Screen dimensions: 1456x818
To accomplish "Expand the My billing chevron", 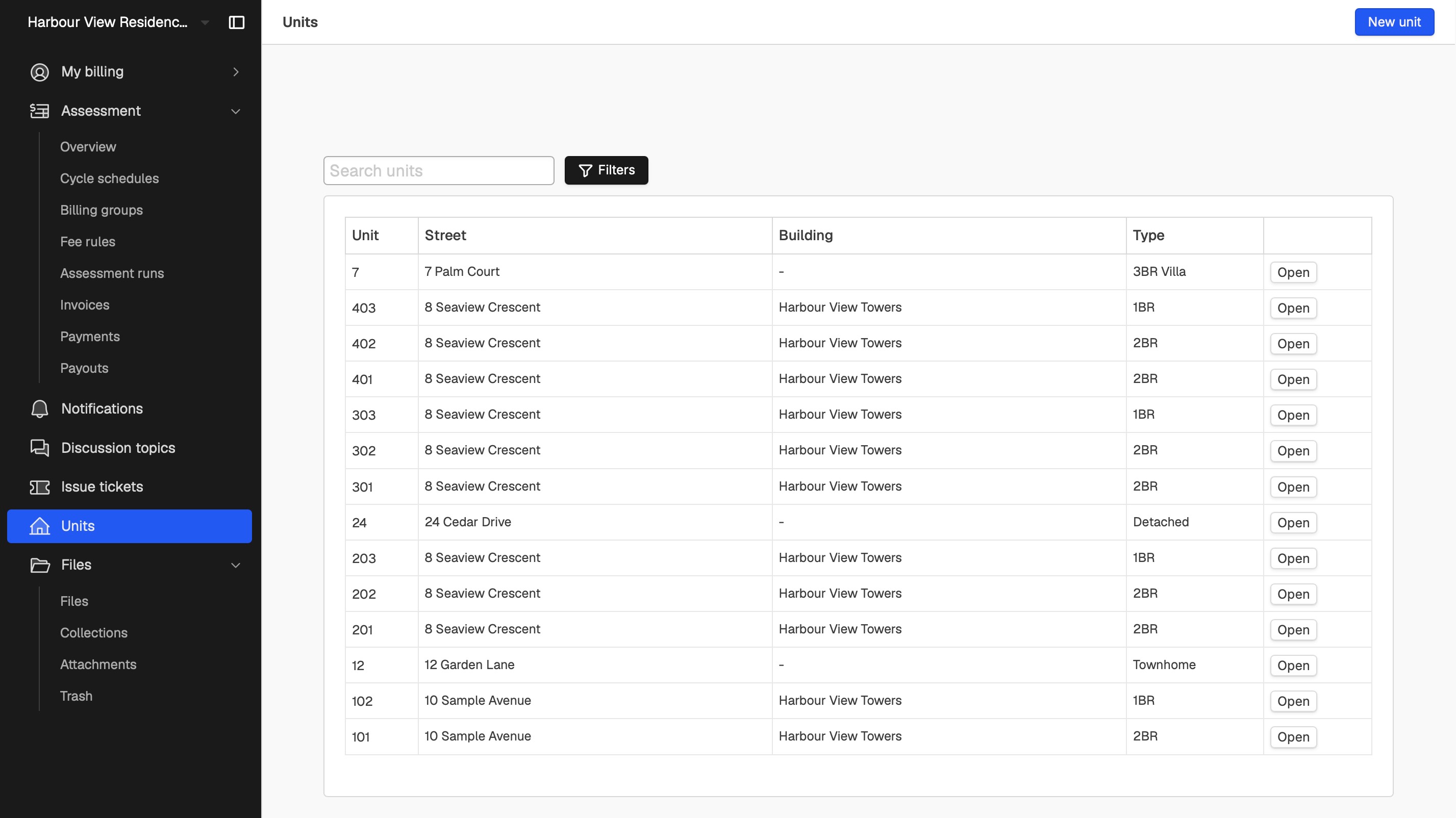I will (236, 72).
